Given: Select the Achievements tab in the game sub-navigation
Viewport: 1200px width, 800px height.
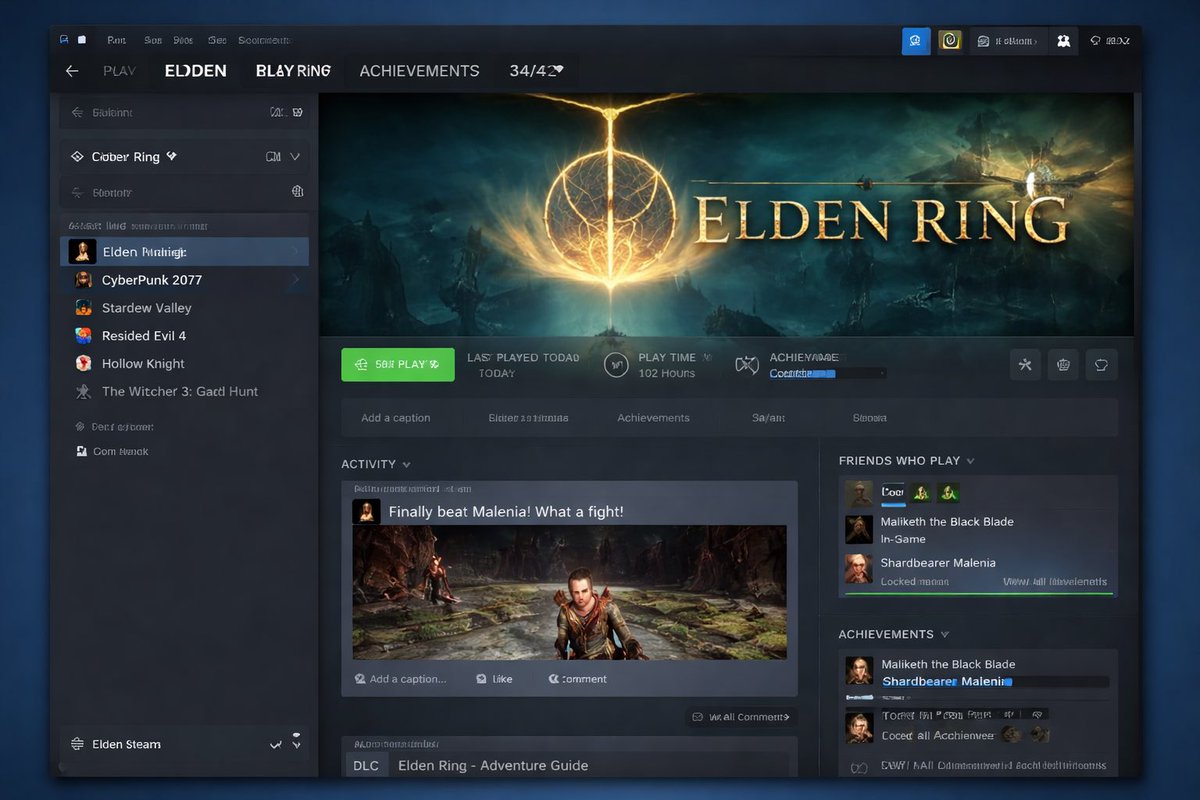Looking at the screenshot, I should [x=653, y=418].
